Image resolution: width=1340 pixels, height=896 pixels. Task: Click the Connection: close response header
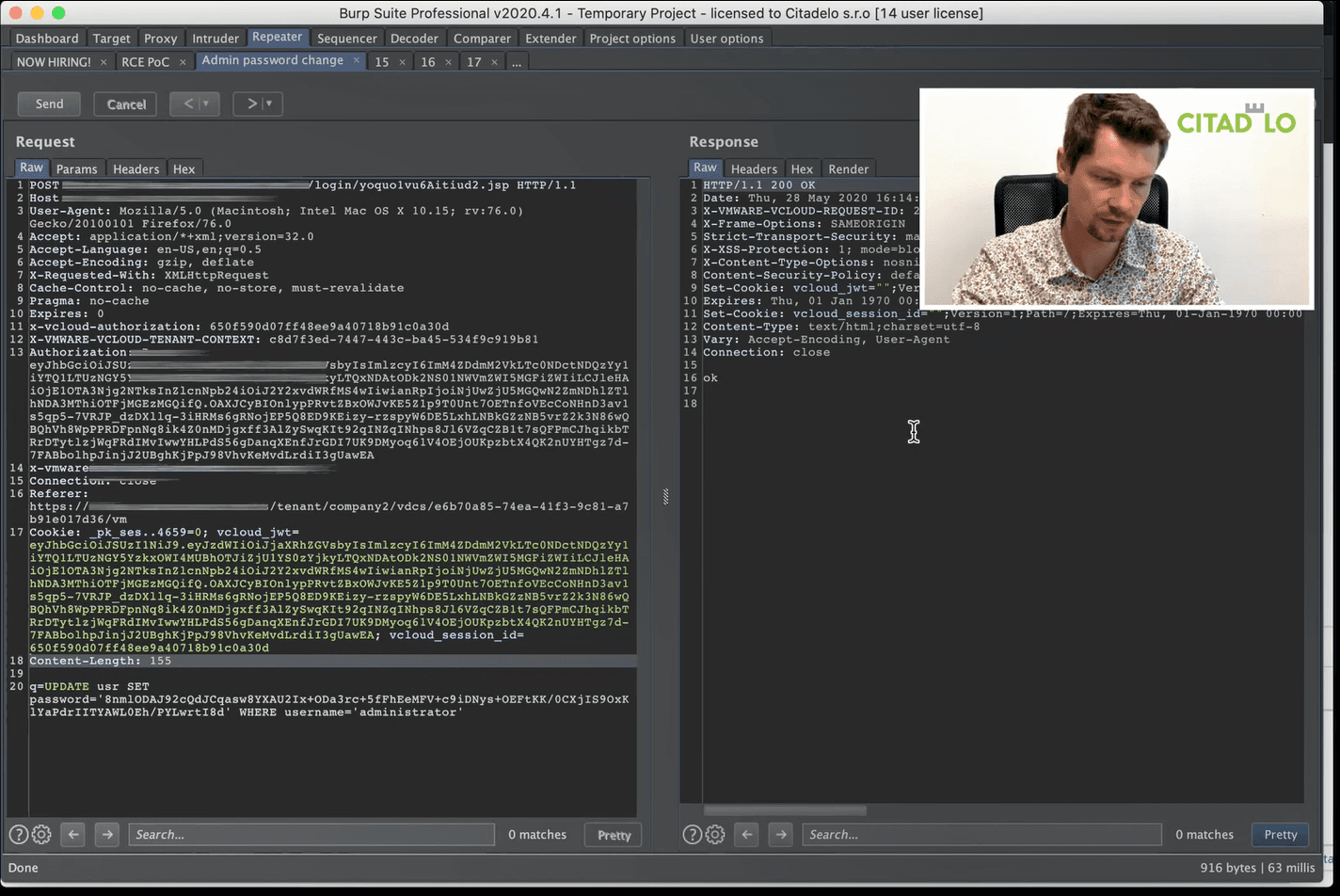[767, 352]
